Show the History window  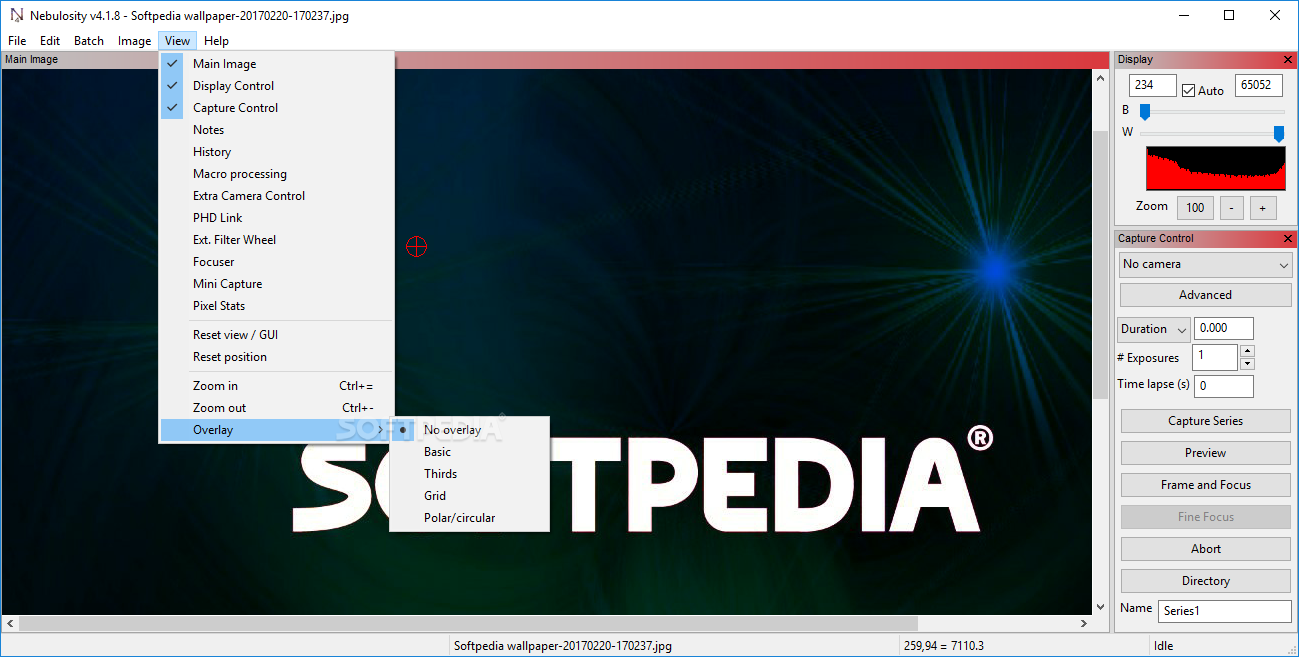[277, 152]
